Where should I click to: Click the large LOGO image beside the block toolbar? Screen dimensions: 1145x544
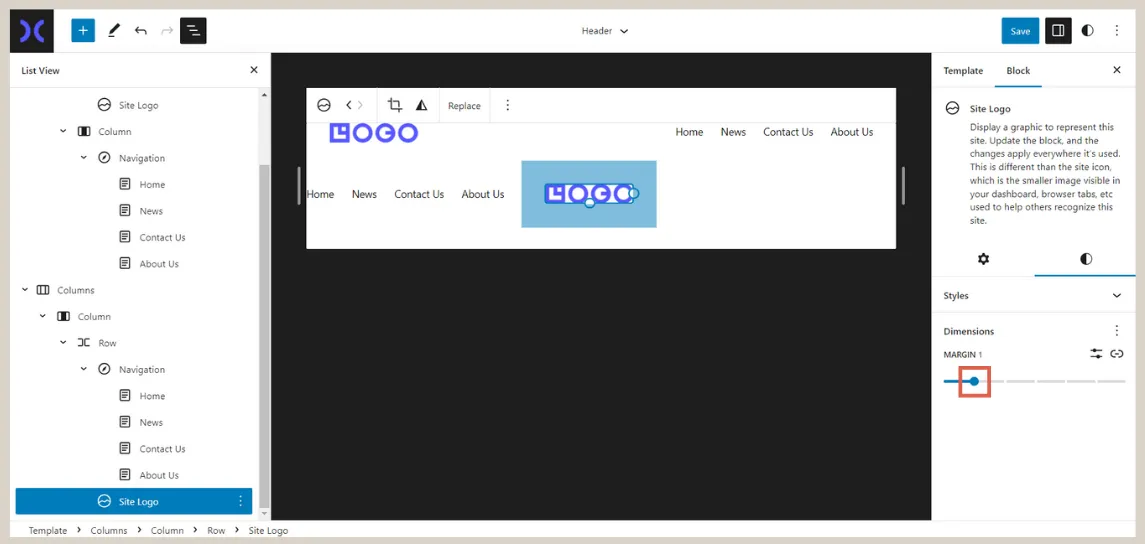click(373, 133)
